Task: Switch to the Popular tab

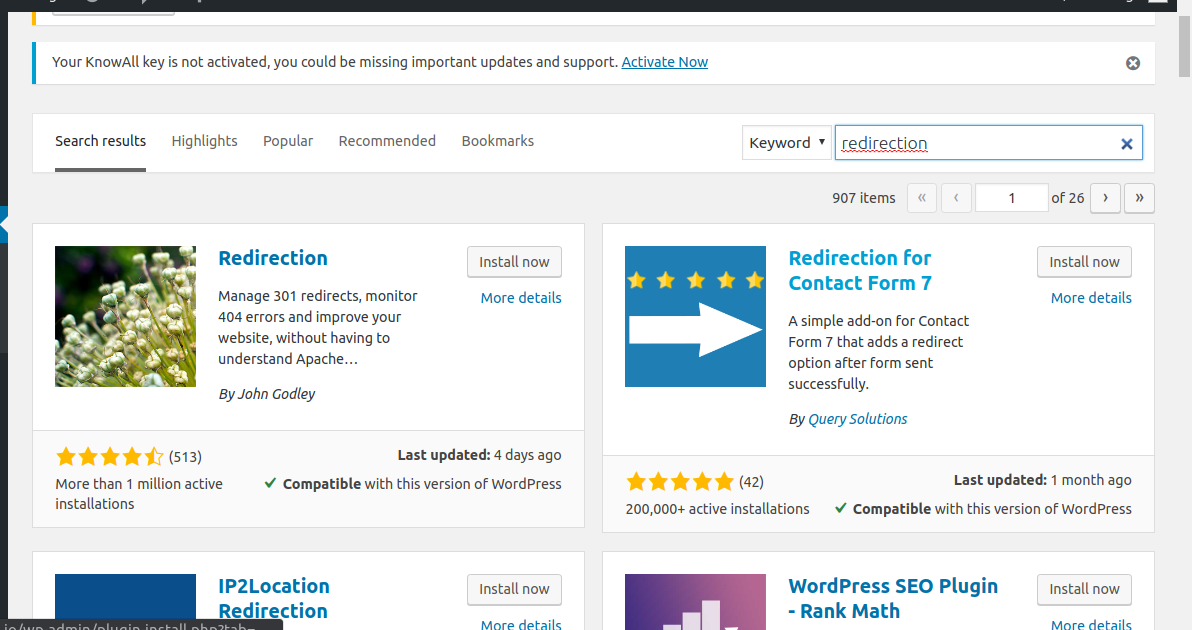Action: [x=288, y=141]
